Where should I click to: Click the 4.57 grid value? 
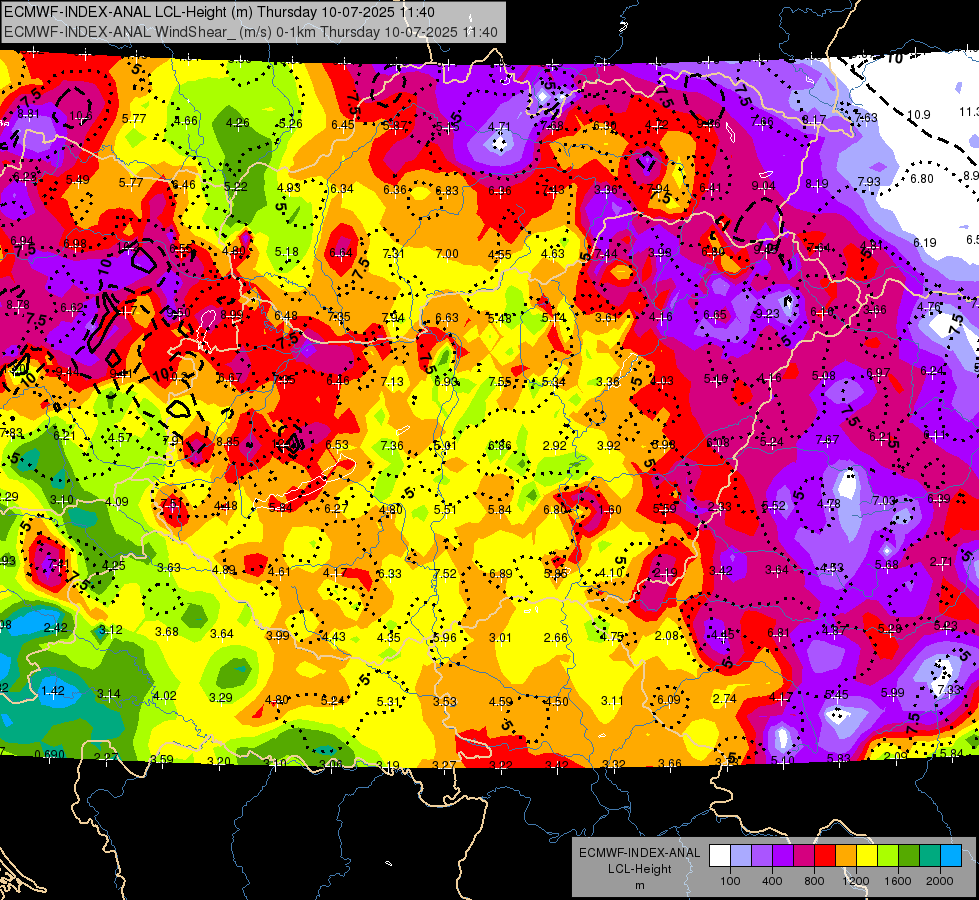(120, 437)
